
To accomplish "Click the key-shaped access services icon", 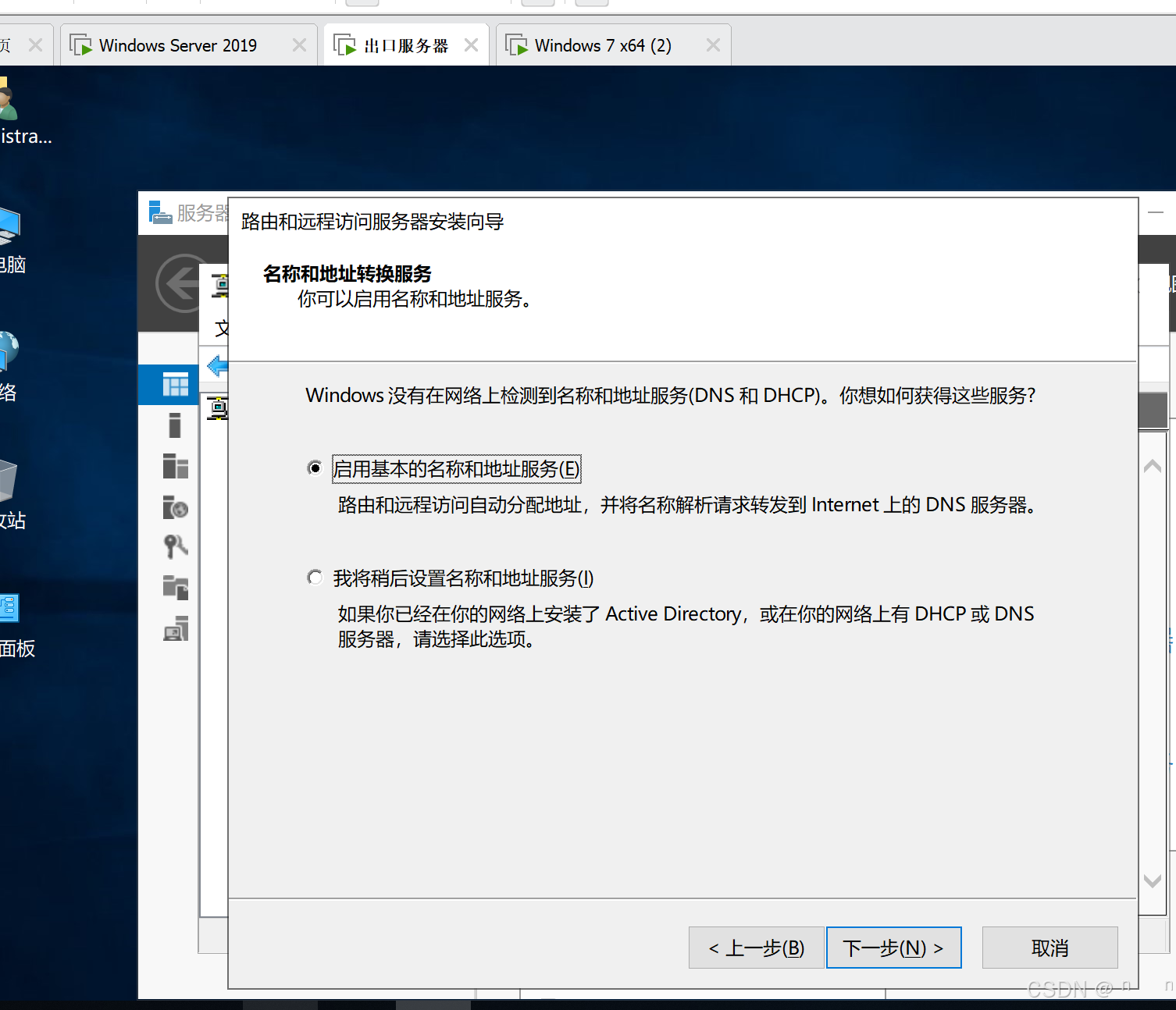I will 174,546.
